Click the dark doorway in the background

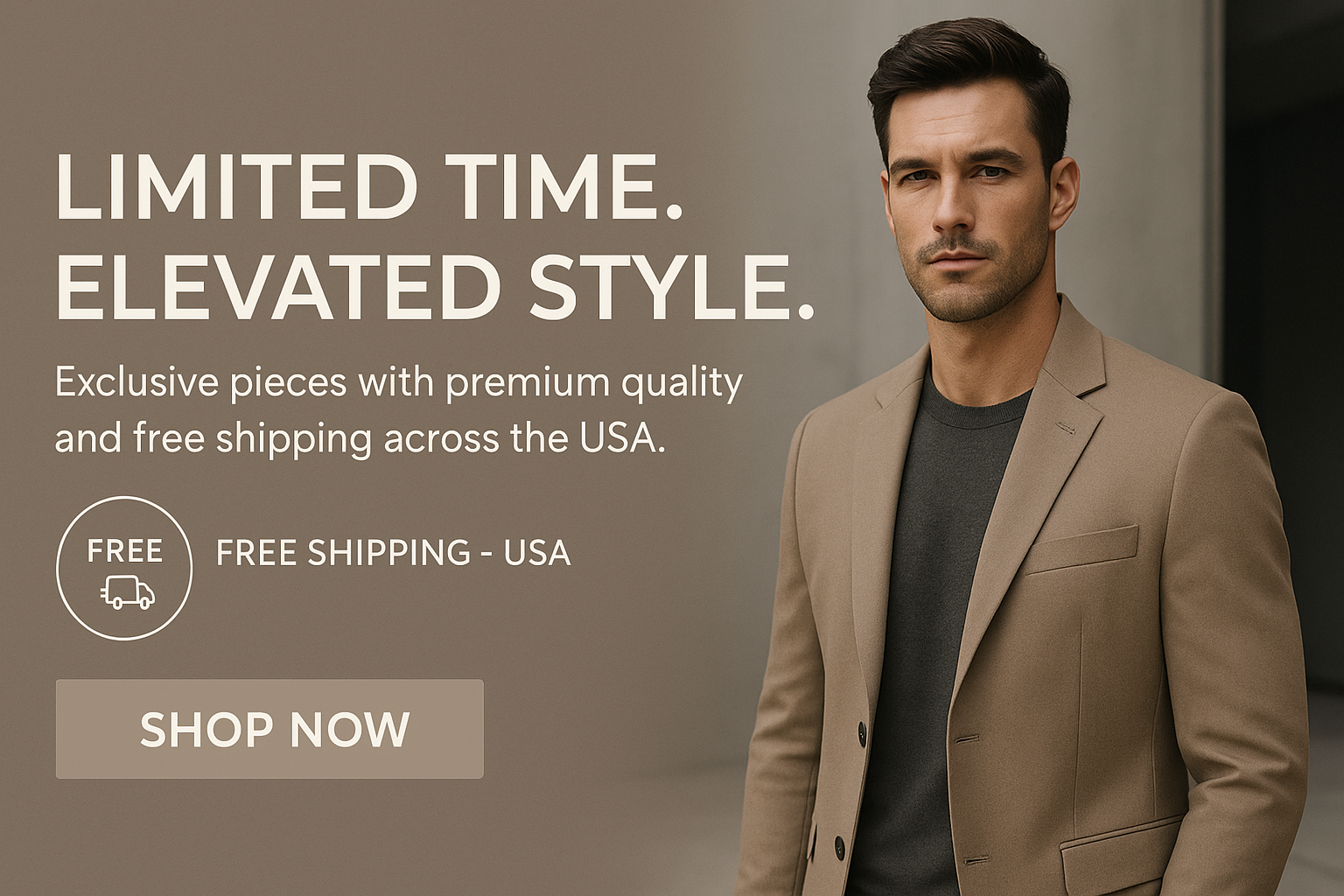pos(1282,341)
